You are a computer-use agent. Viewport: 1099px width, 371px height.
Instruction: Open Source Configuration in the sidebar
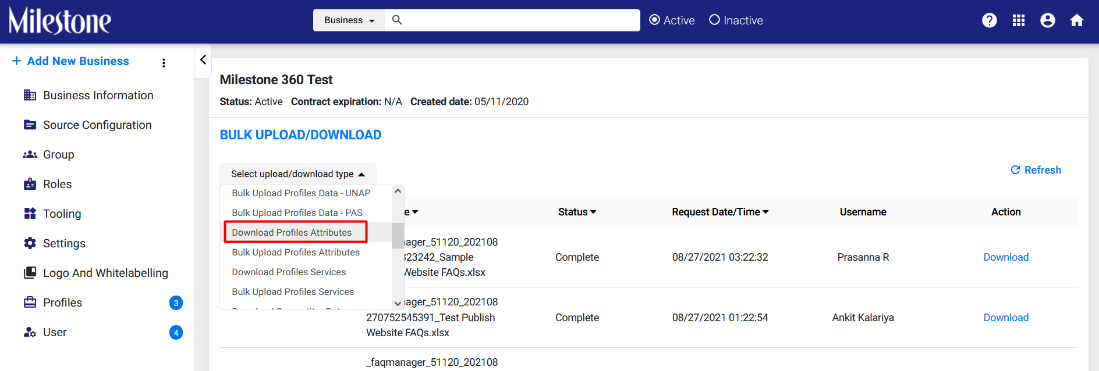click(x=98, y=125)
